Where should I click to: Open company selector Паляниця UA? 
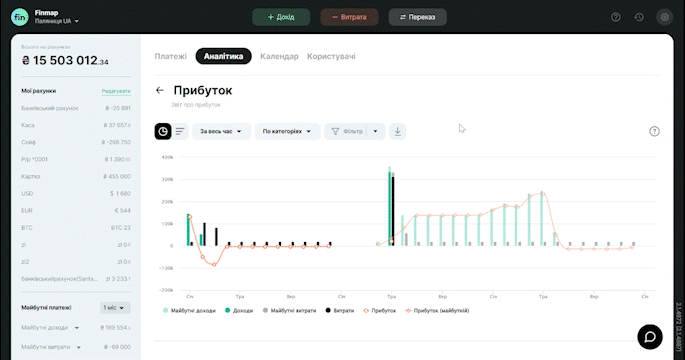coord(57,21)
